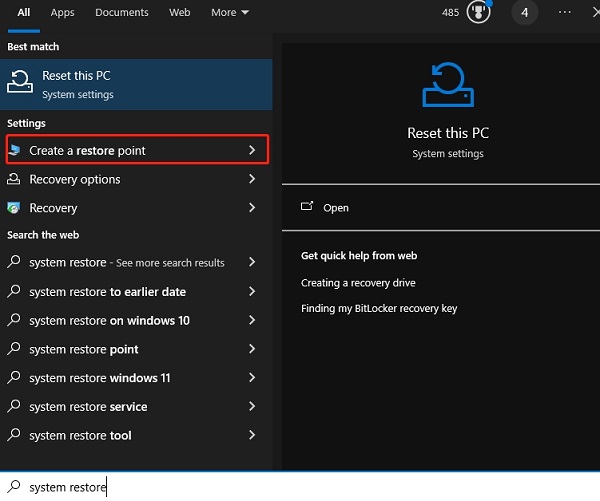Open the Recovery control panel result
This screenshot has height=501, width=600.
[136, 208]
